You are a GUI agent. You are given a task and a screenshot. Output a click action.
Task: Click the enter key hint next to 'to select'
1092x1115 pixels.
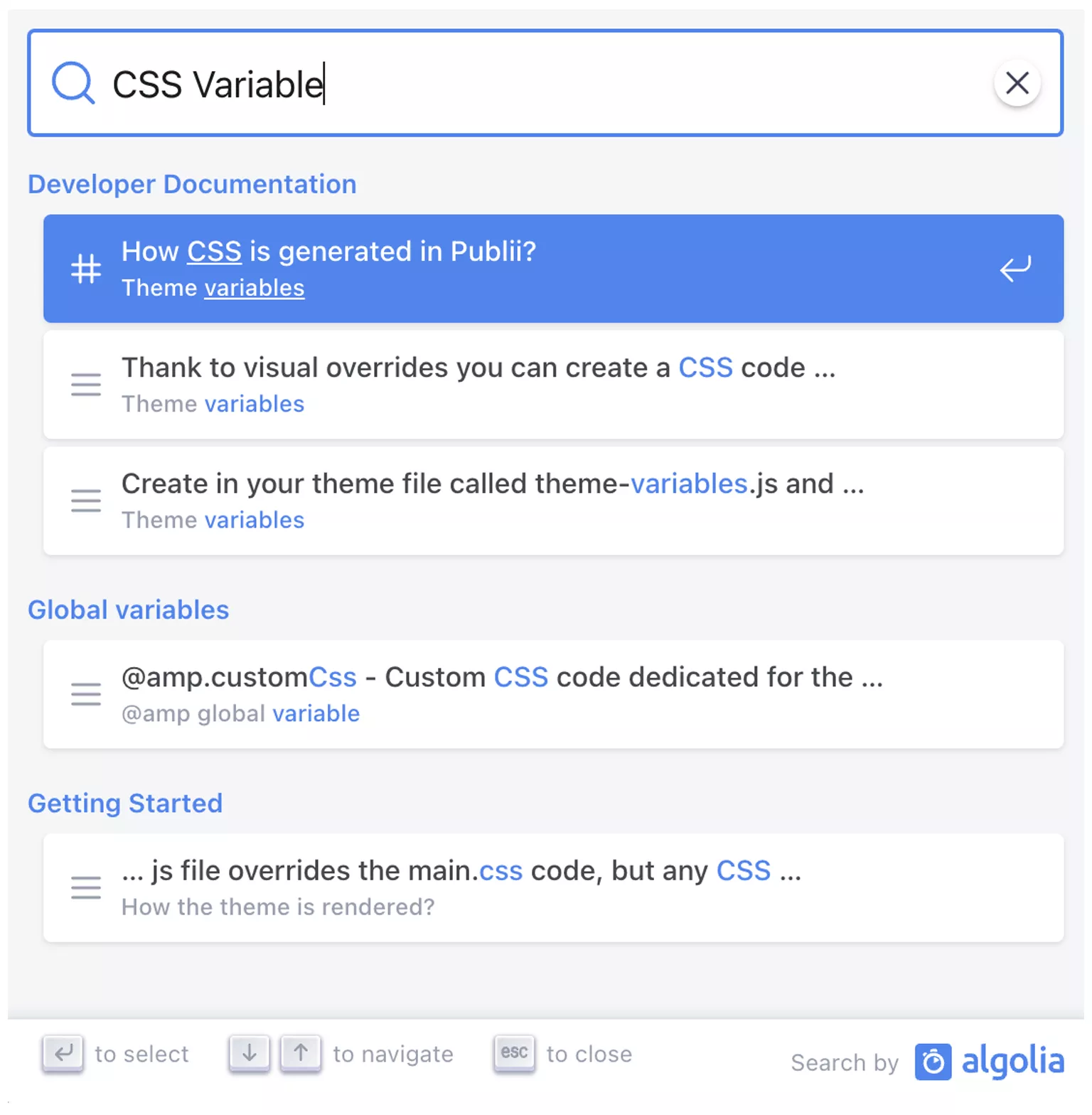[63, 1054]
